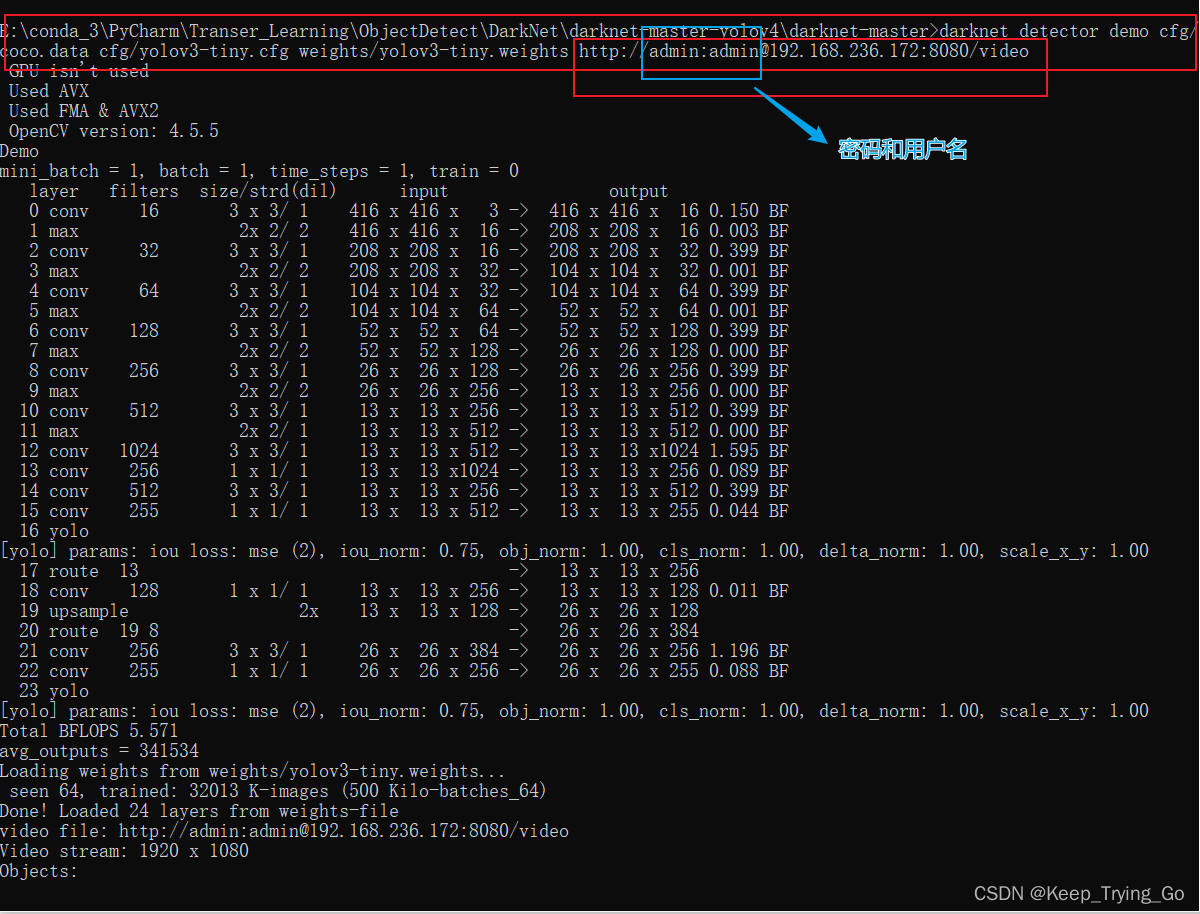Click the Used AVX status line
1200x914 pixels.
(48, 90)
